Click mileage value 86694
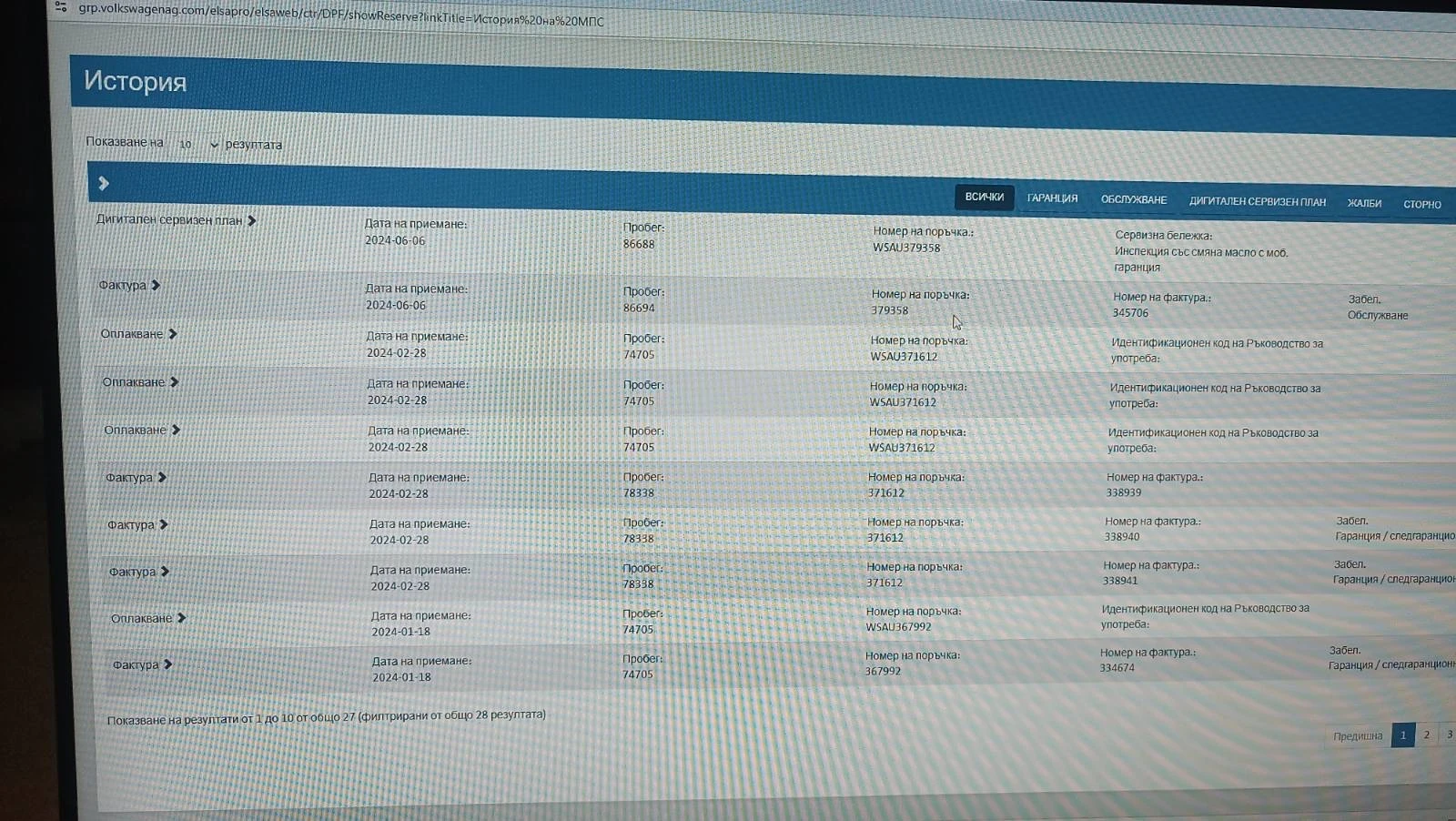Image resolution: width=1456 pixels, height=821 pixels. 639,308
